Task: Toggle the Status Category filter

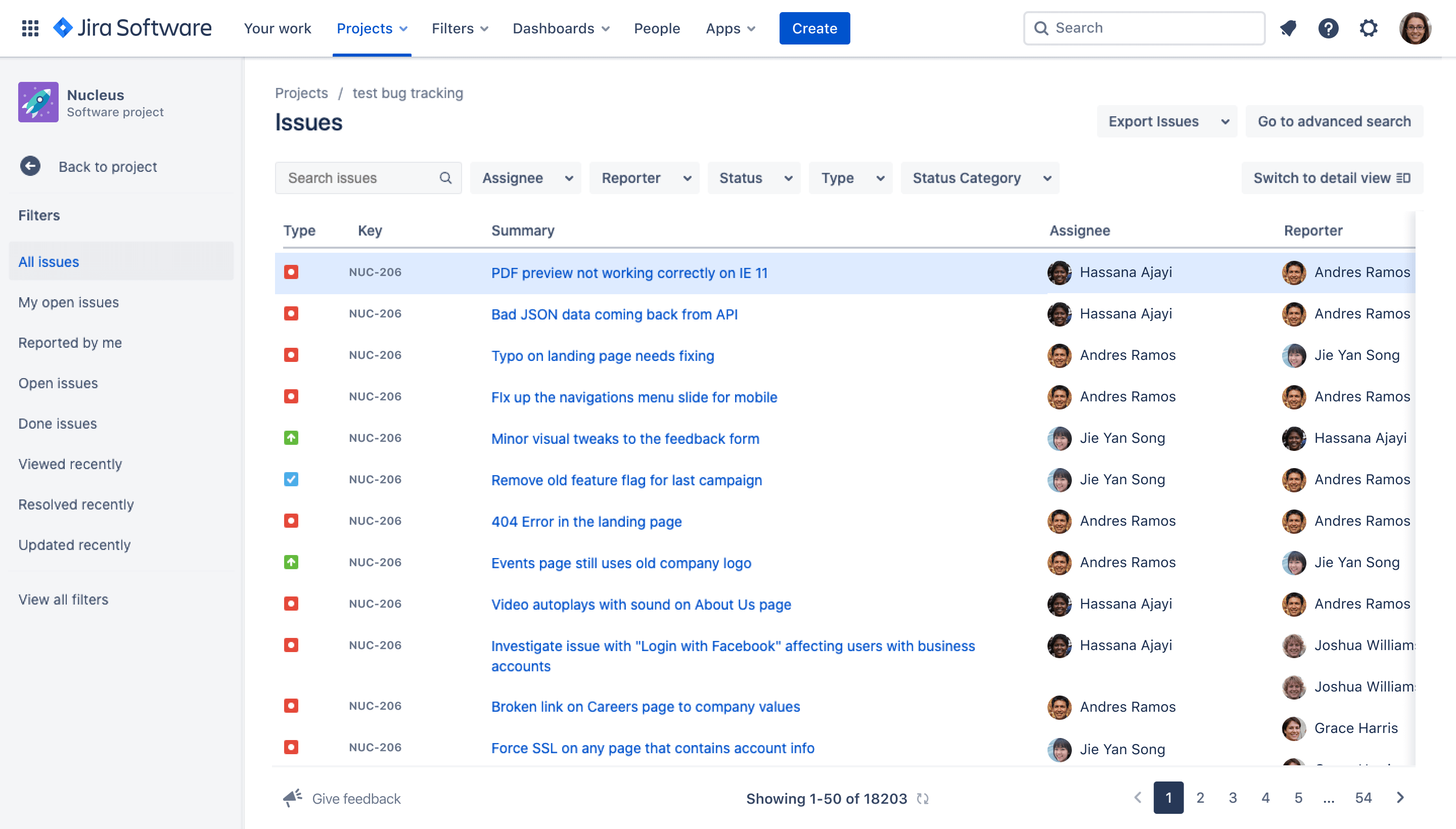Action: (x=979, y=177)
